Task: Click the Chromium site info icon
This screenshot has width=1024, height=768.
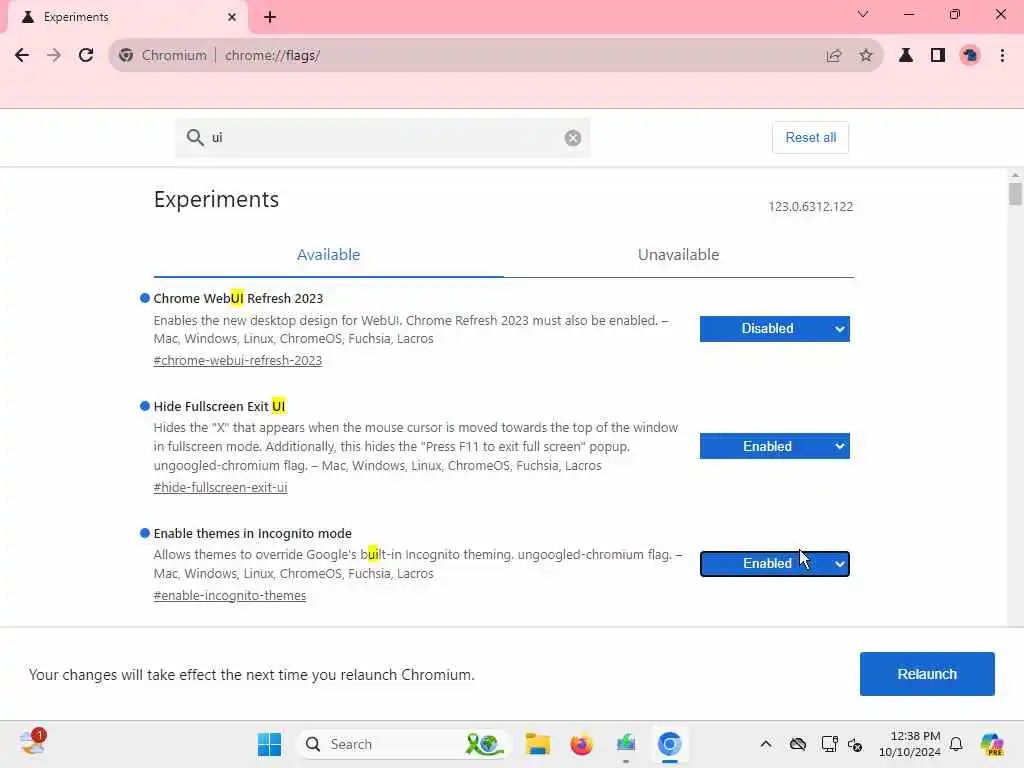Action: (x=126, y=56)
